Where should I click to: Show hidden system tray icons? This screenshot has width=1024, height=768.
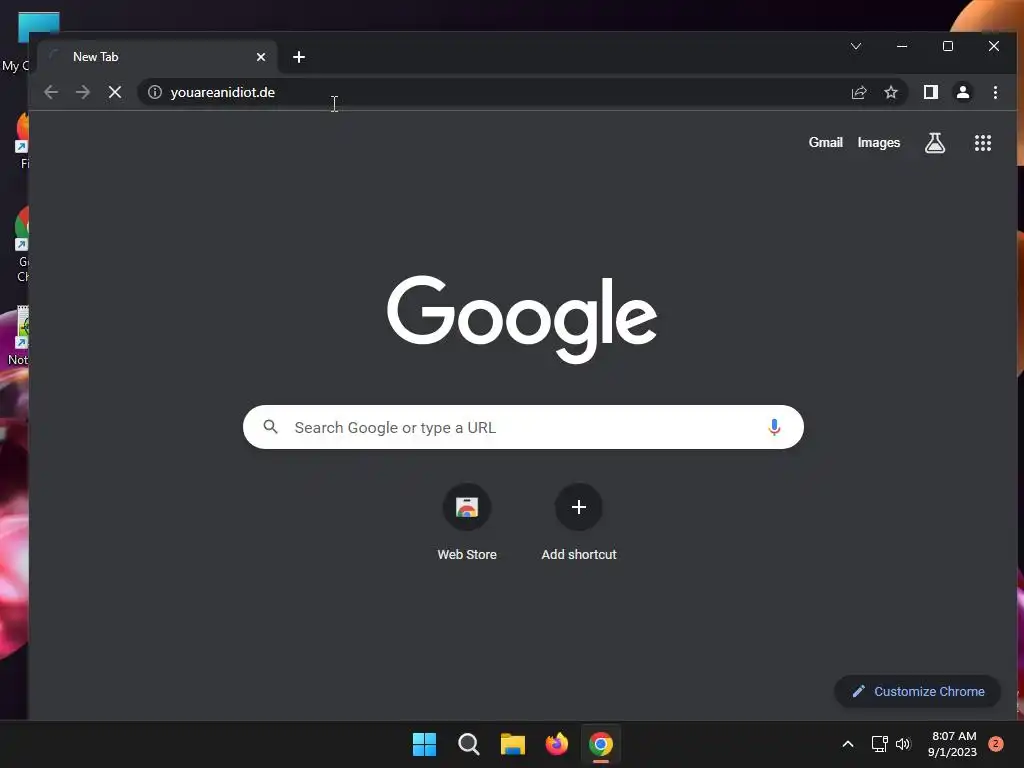848,744
